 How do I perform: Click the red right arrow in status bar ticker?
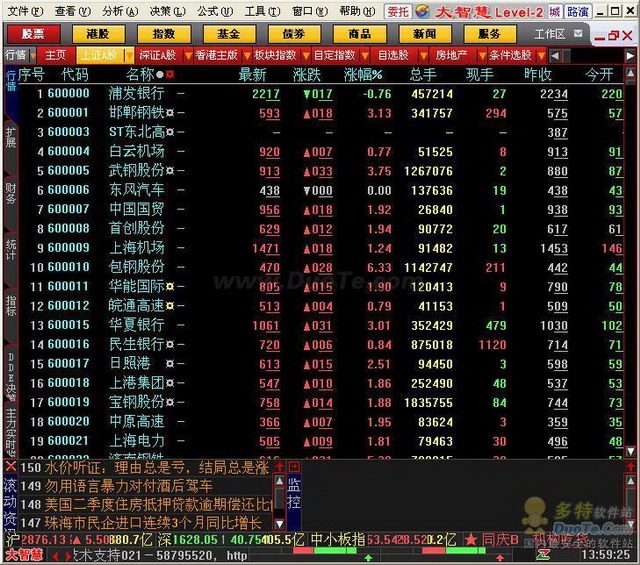67,556
